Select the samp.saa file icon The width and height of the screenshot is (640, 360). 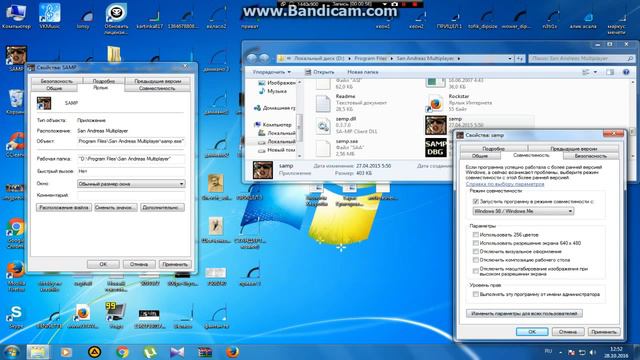point(323,148)
